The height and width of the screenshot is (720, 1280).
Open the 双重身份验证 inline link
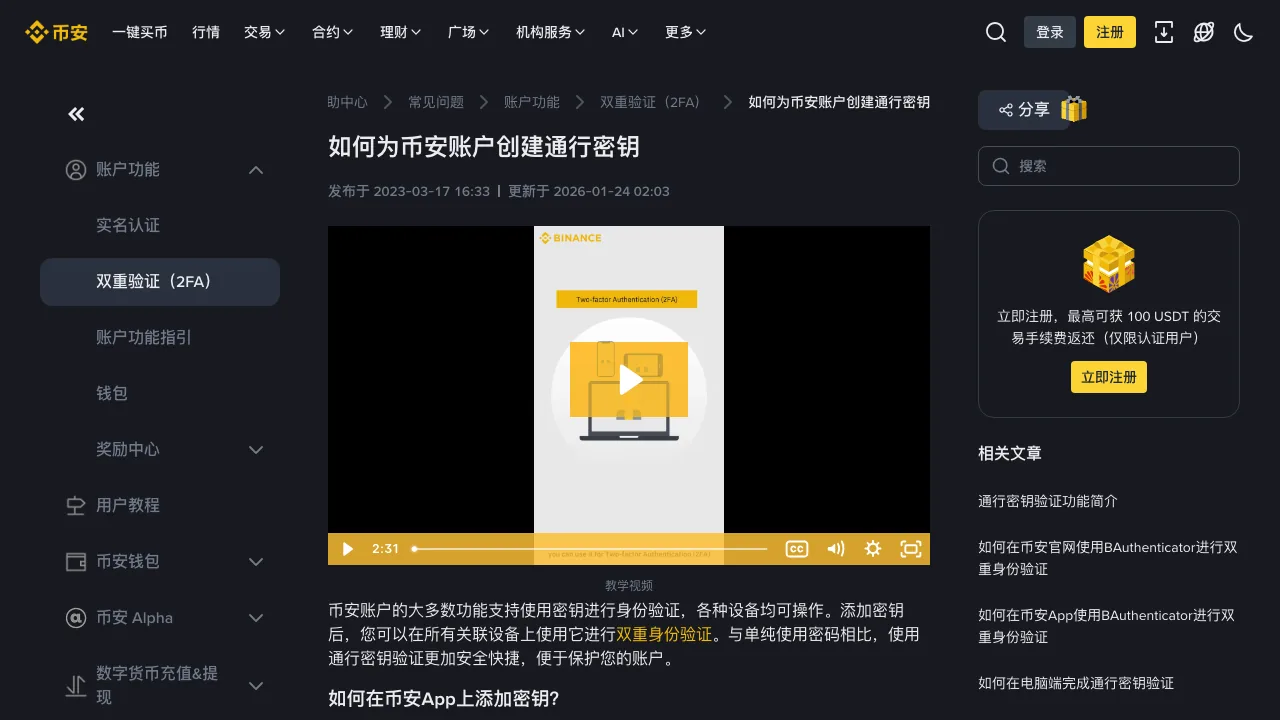click(664, 634)
